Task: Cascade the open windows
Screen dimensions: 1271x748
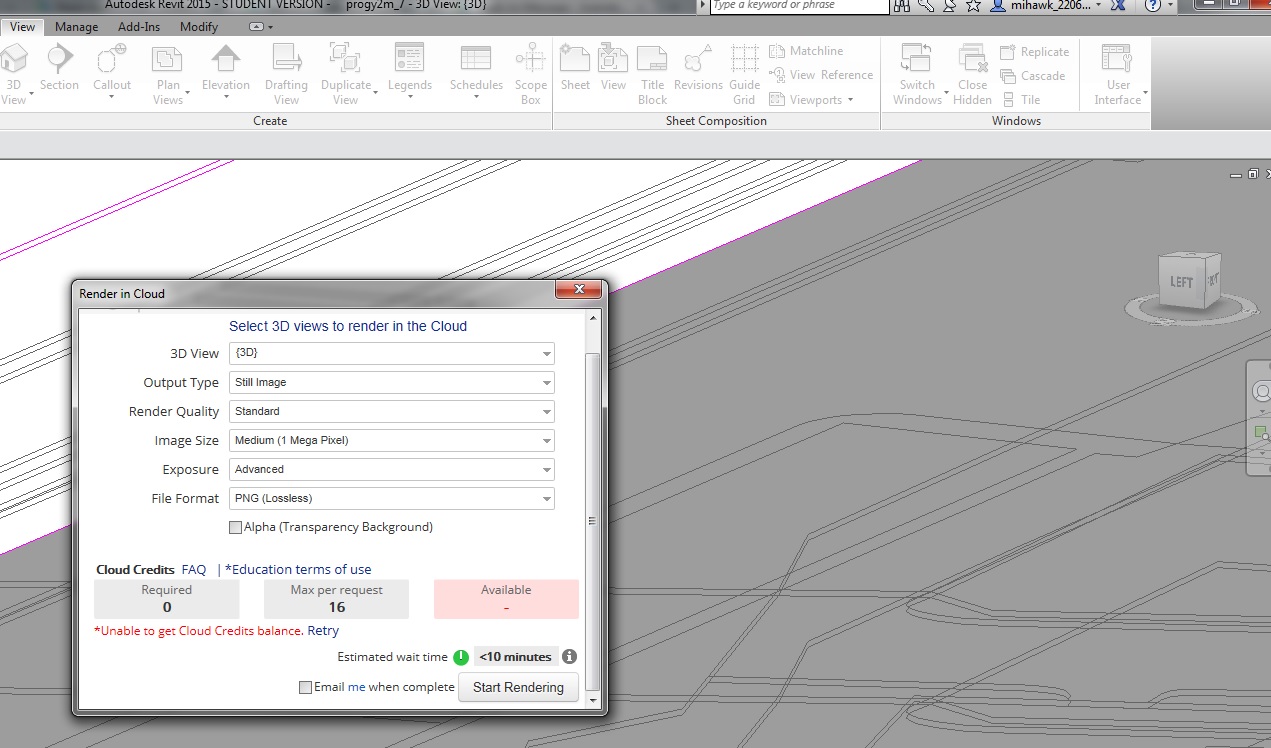Action: [1043, 76]
